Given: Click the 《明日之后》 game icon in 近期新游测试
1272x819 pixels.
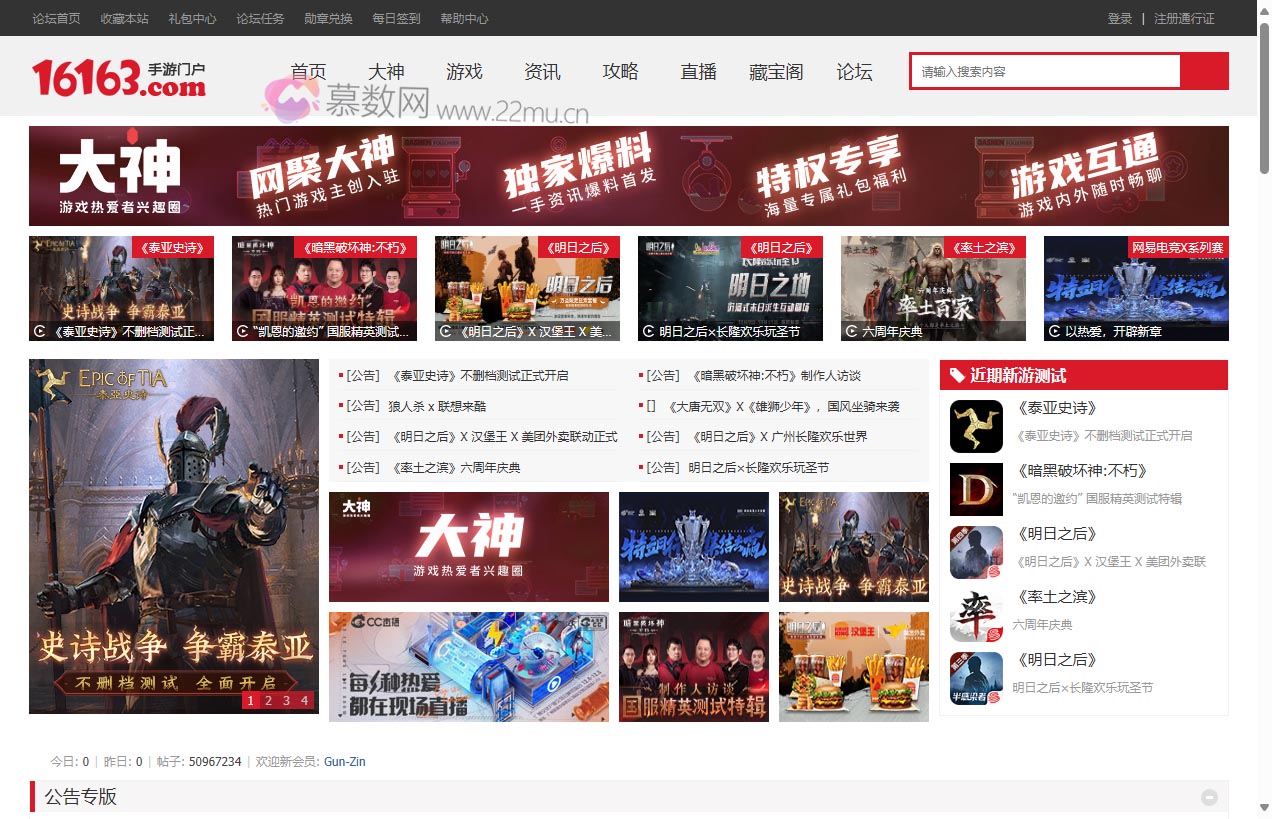Looking at the screenshot, I should (x=976, y=551).
